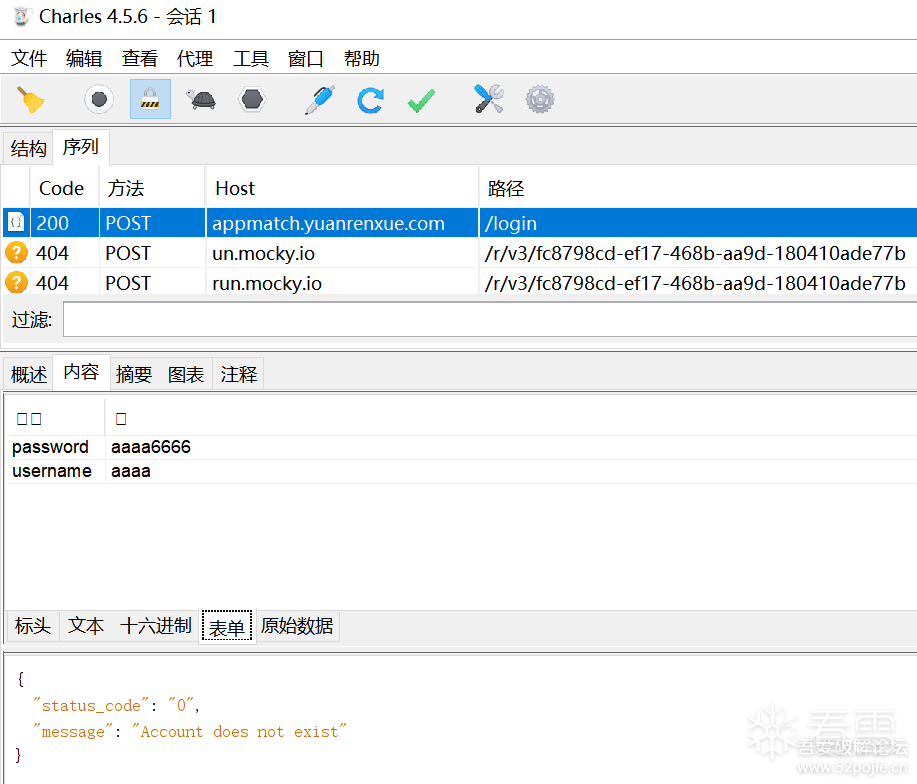Open the 图表 tab
Screen dimensions: 917x784
186,374
